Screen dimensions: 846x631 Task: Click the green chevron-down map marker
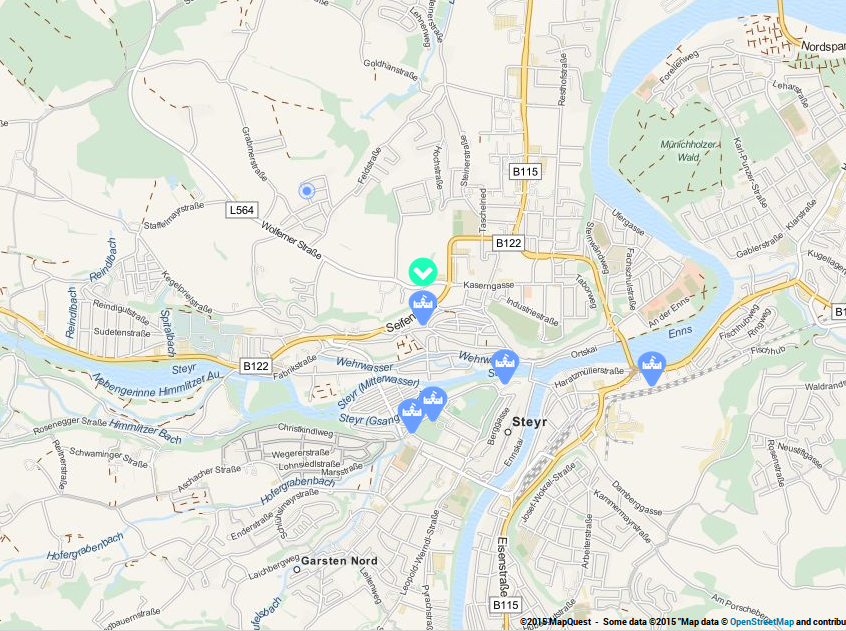point(423,272)
